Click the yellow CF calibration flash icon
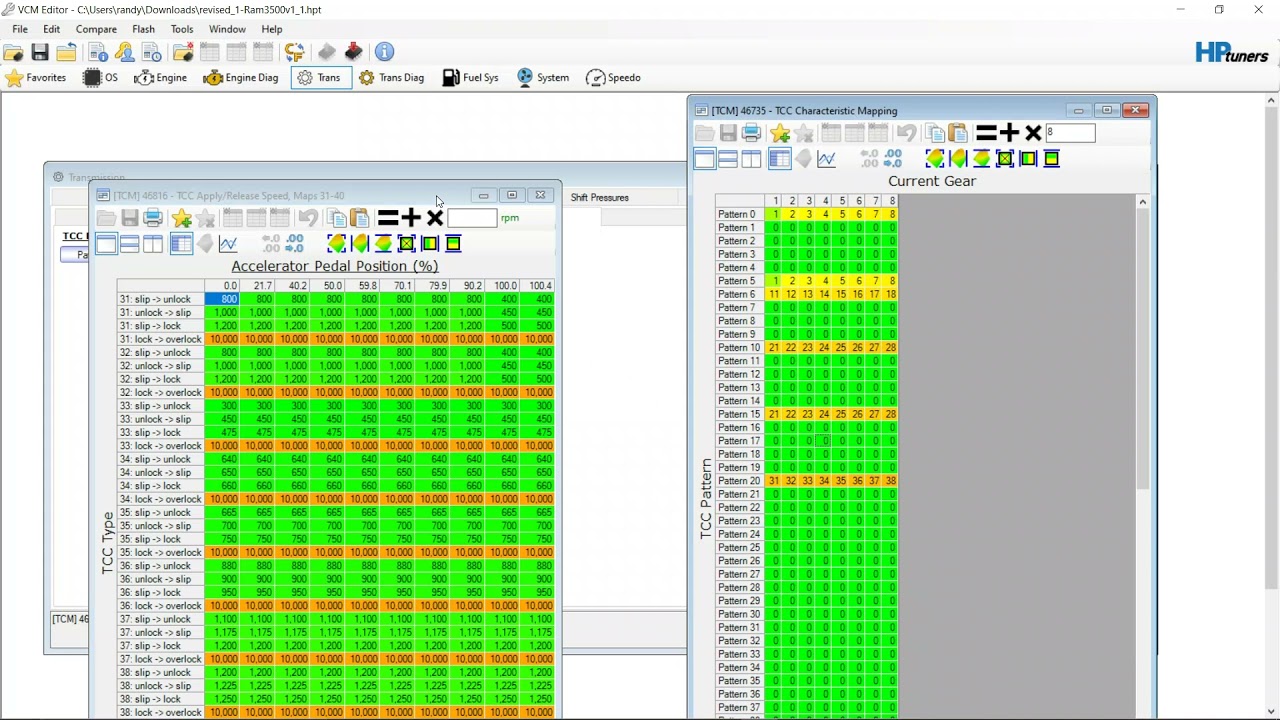The height and width of the screenshot is (720, 1280). tap(295, 52)
